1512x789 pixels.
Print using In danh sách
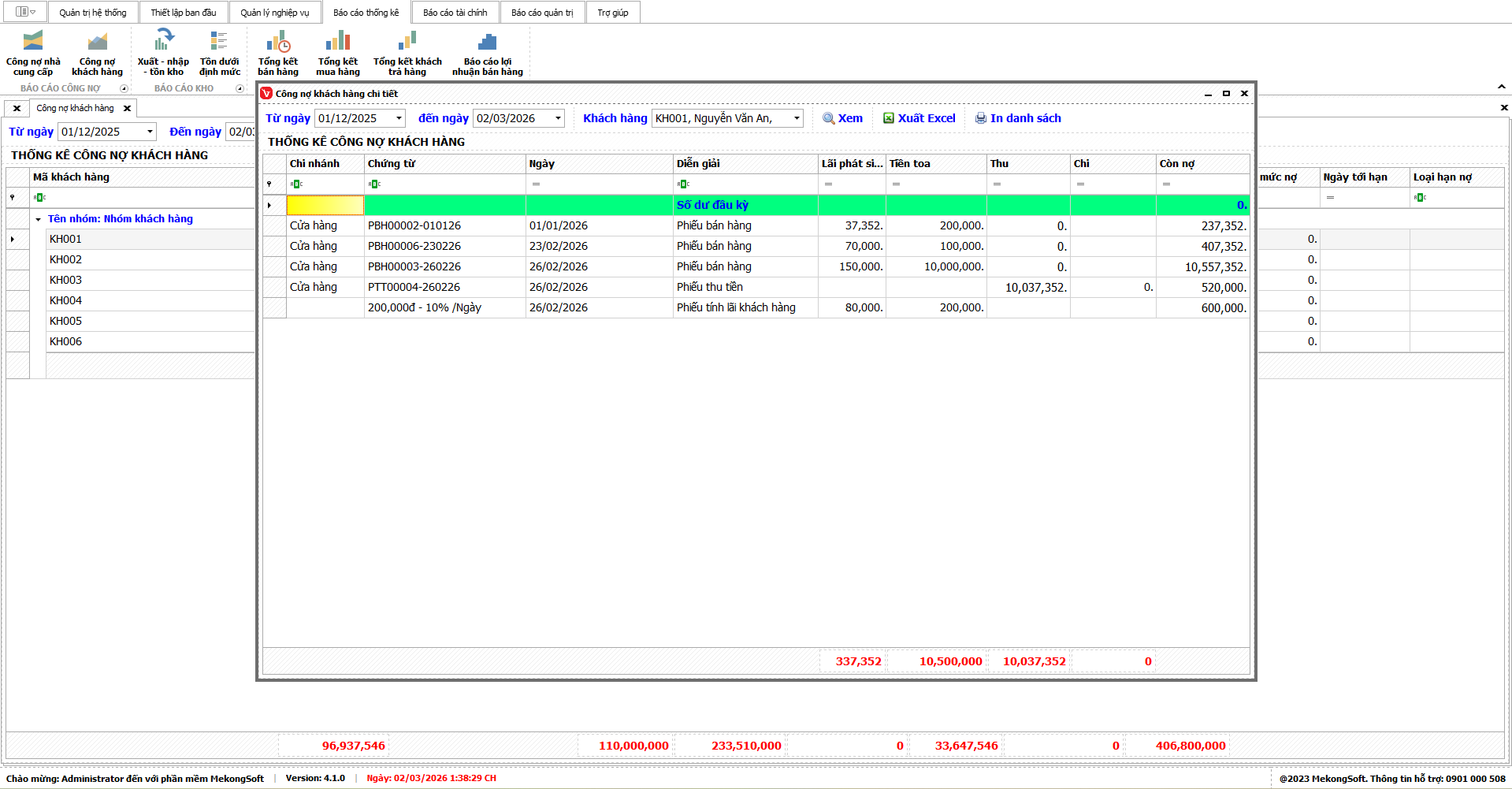pos(1018,118)
